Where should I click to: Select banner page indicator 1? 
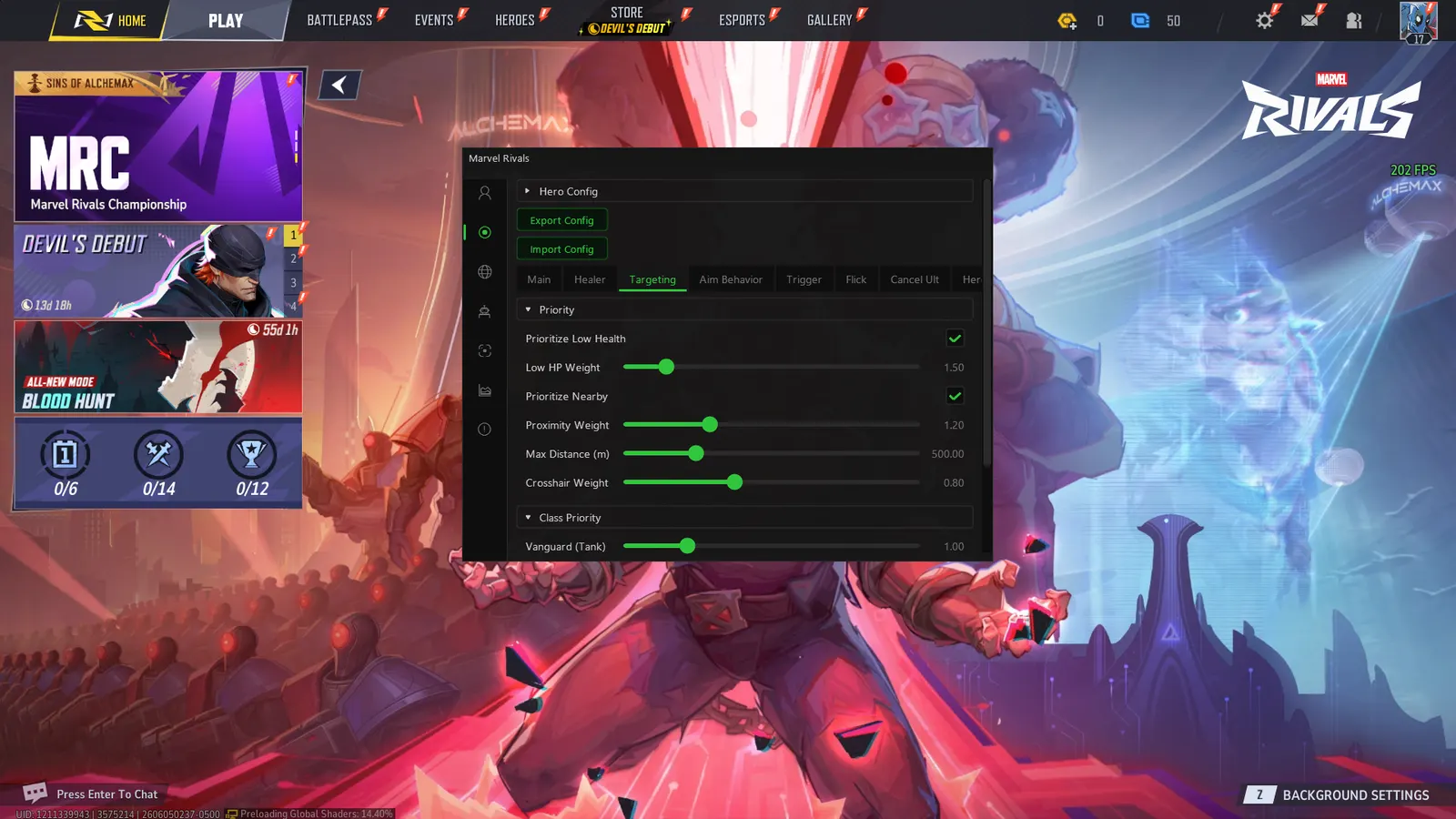coord(293,235)
